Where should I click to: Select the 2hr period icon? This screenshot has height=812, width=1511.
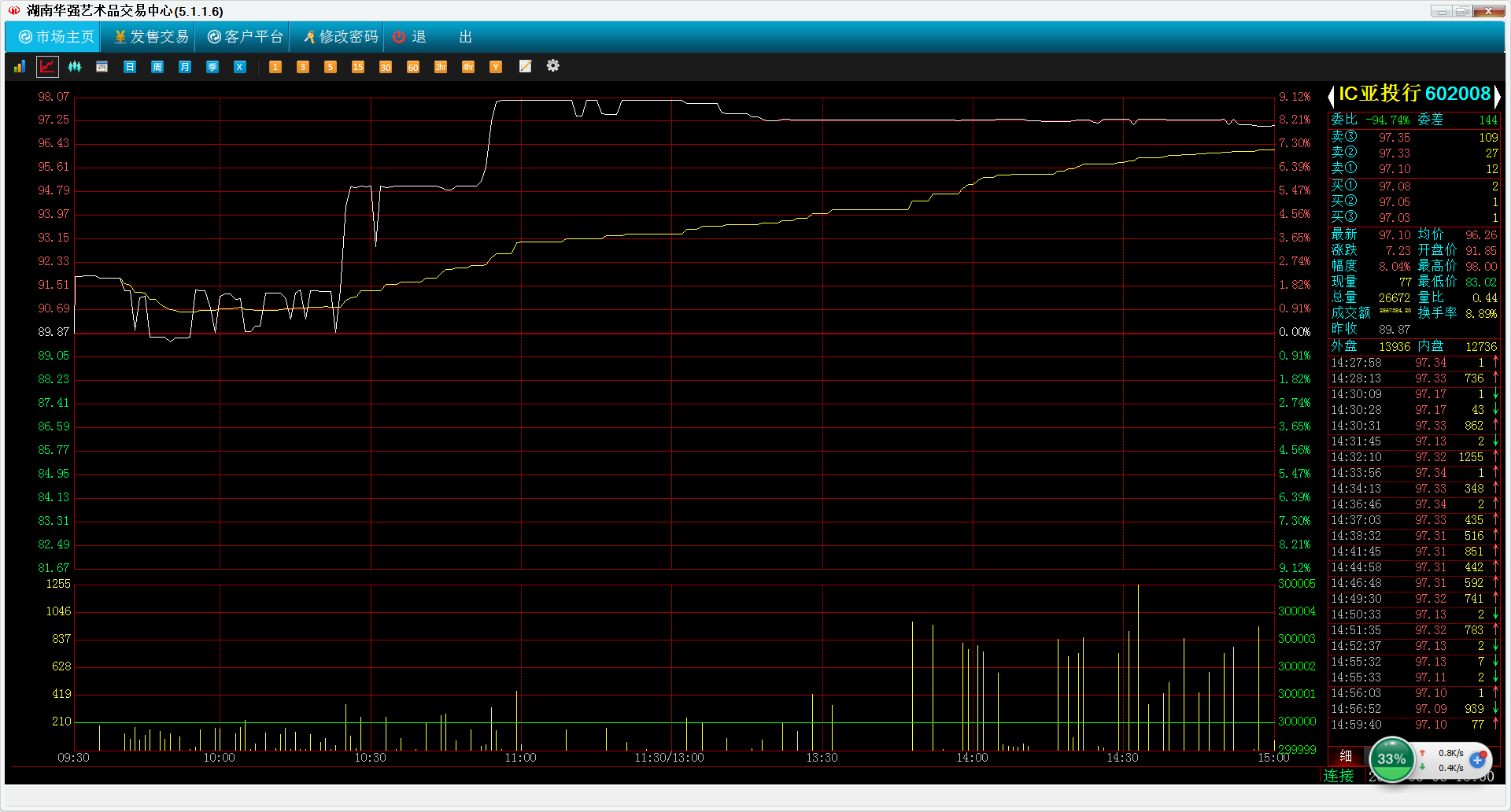tap(441, 67)
